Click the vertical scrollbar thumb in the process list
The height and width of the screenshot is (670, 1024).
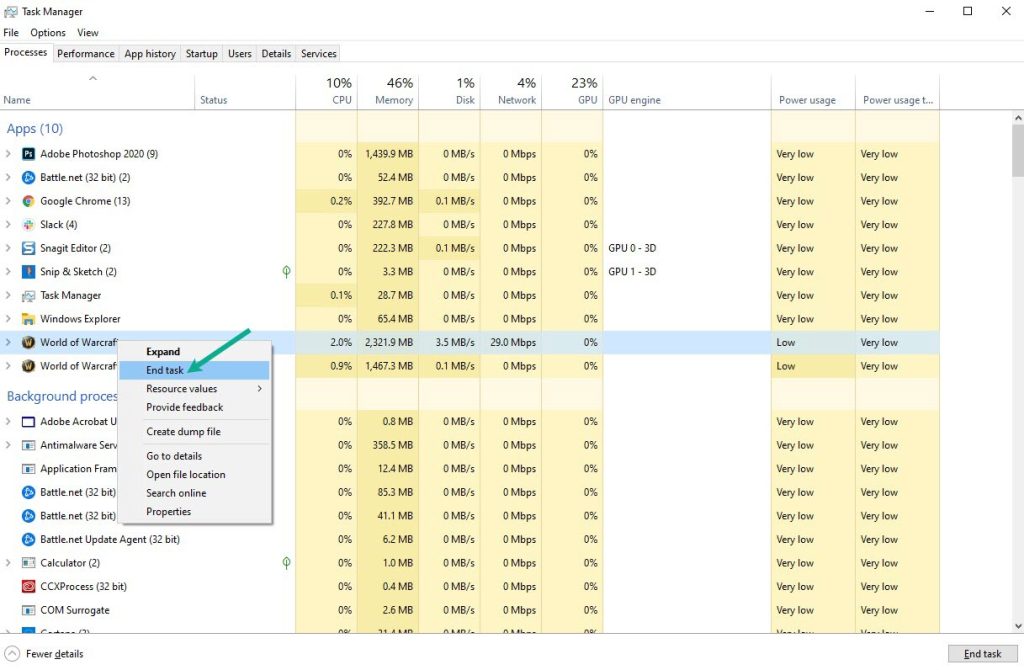[1017, 150]
